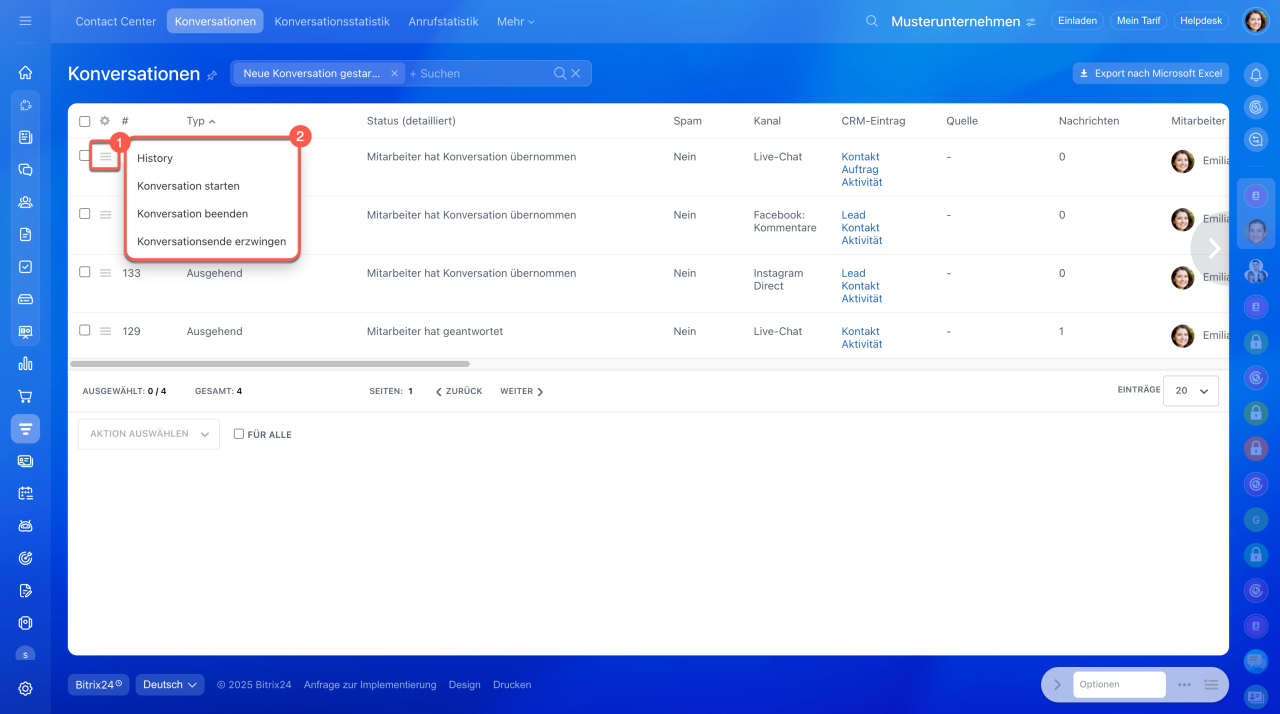Open the row actions menu for conversation 129
The width and height of the screenshot is (1280, 714).
(x=105, y=331)
